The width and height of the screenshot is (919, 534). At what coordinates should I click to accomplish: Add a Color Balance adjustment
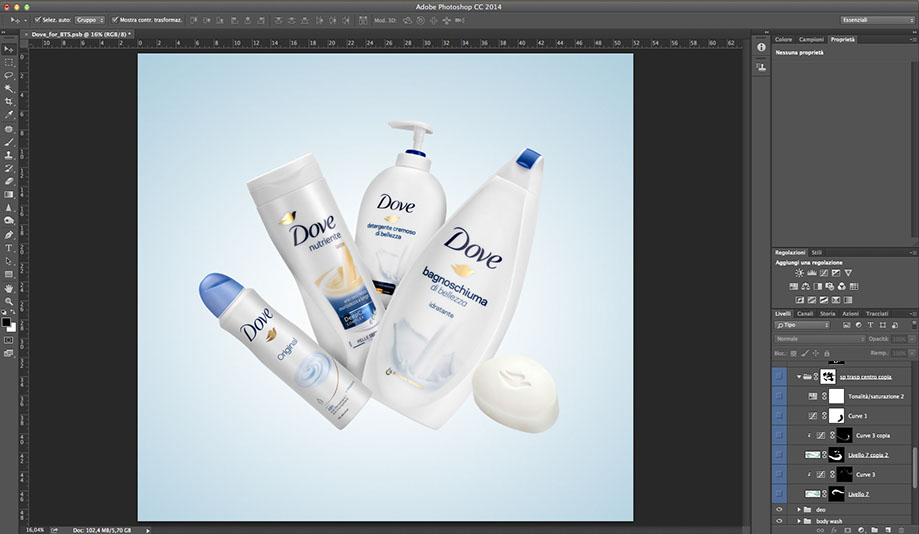click(805, 287)
